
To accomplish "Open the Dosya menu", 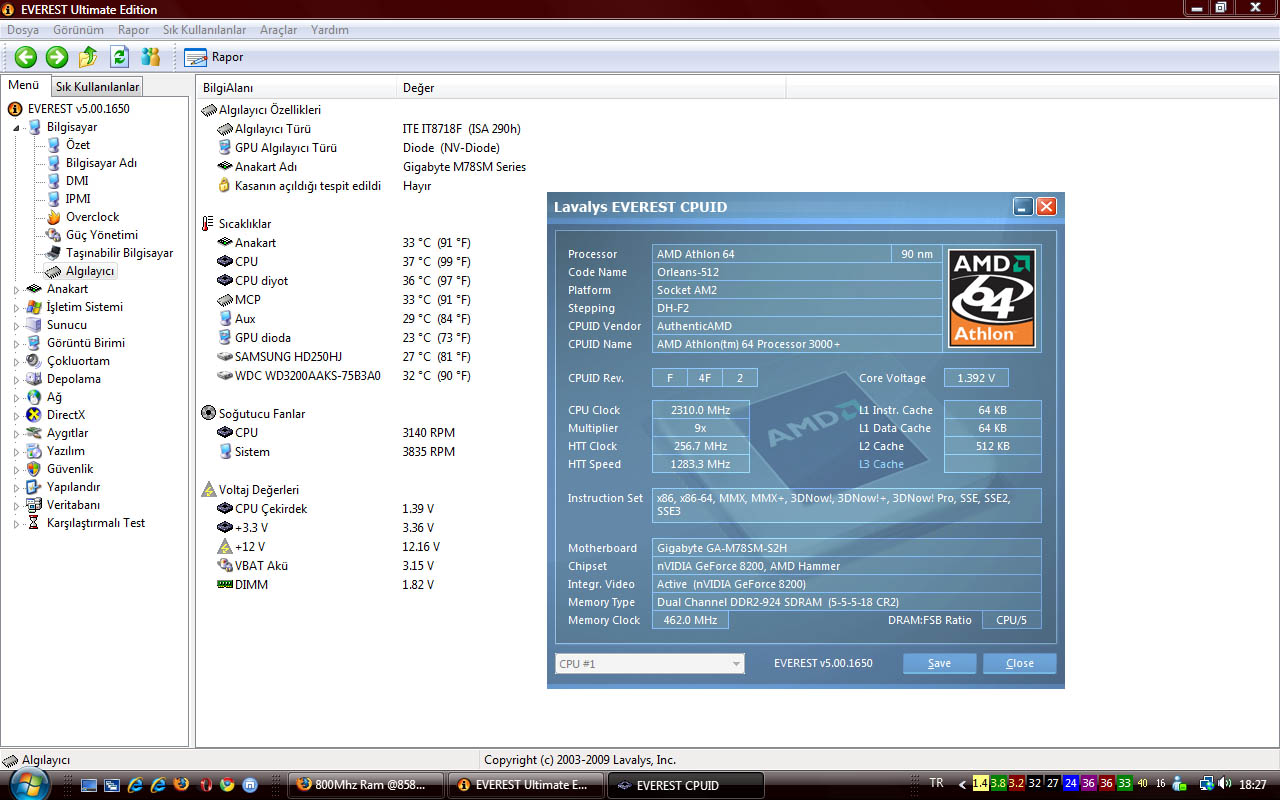I will click(23, 30).
